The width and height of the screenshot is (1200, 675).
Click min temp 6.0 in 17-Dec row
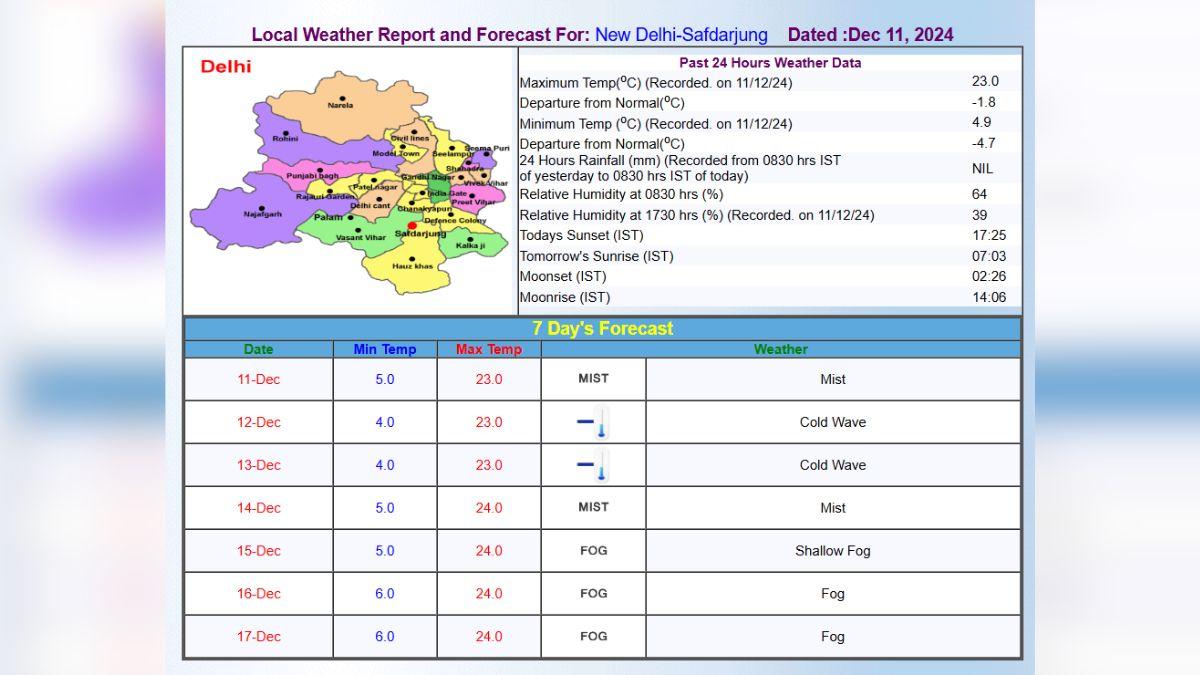click(385, 636)
